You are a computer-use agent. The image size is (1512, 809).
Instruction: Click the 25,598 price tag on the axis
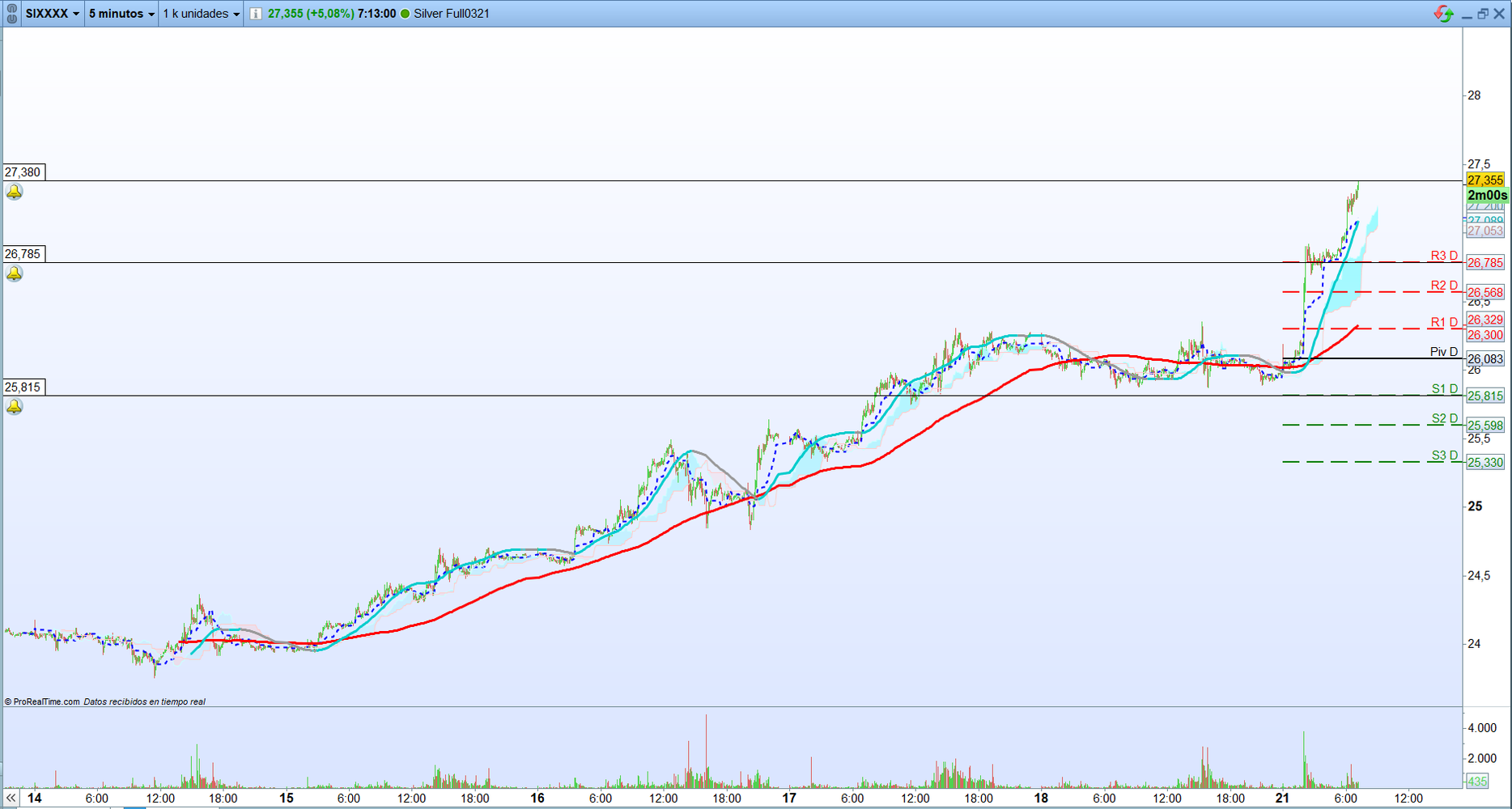coord(1485,426)
